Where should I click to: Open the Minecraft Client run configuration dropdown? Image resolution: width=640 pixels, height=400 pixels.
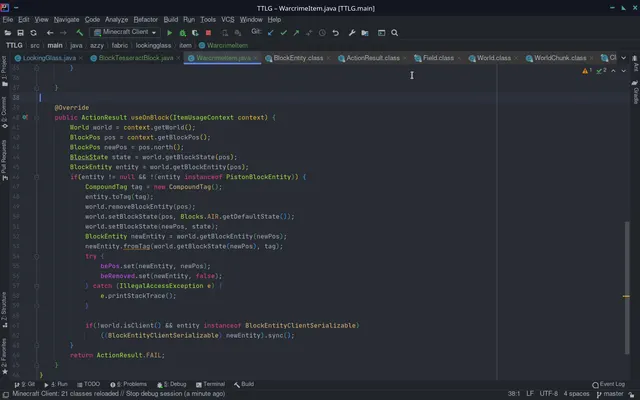(125, 32)
